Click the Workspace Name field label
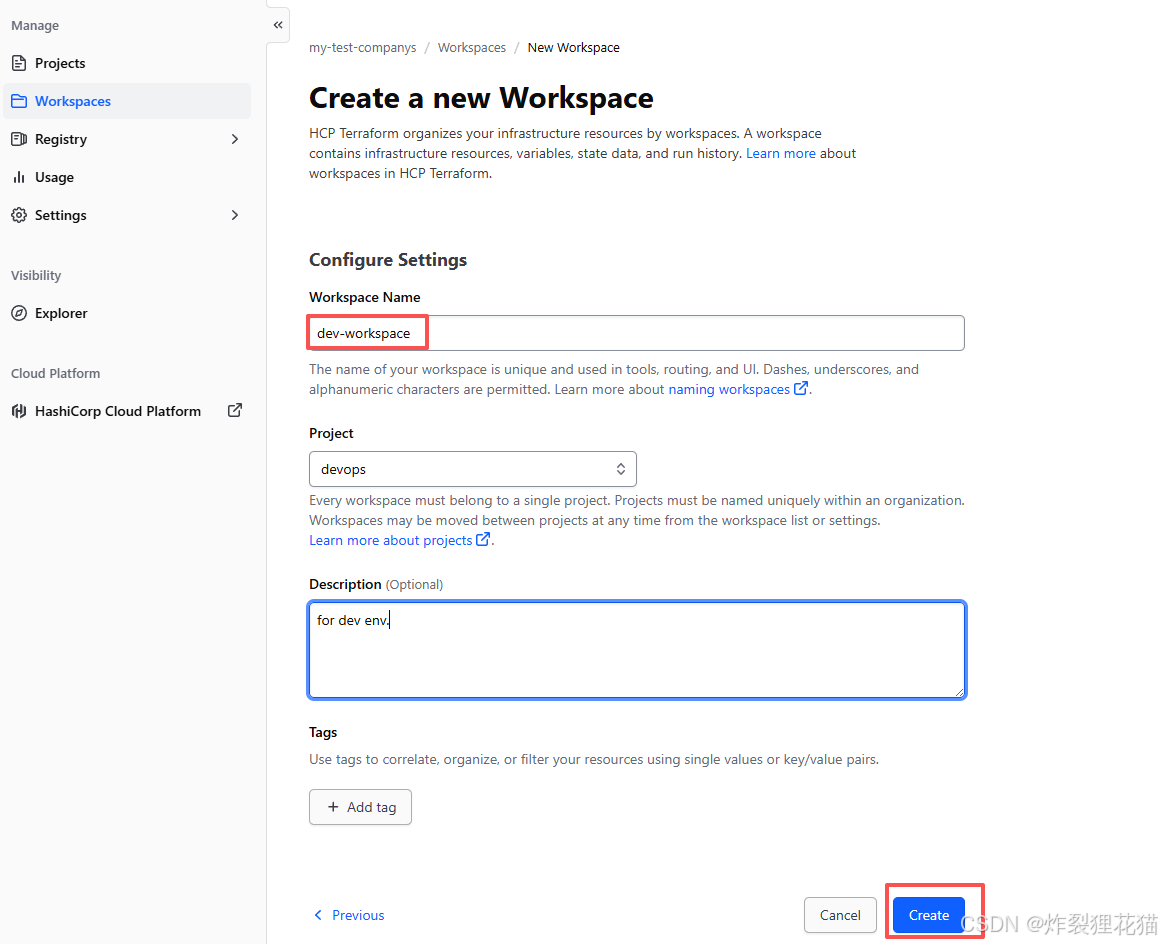 [x=365, y=297]
